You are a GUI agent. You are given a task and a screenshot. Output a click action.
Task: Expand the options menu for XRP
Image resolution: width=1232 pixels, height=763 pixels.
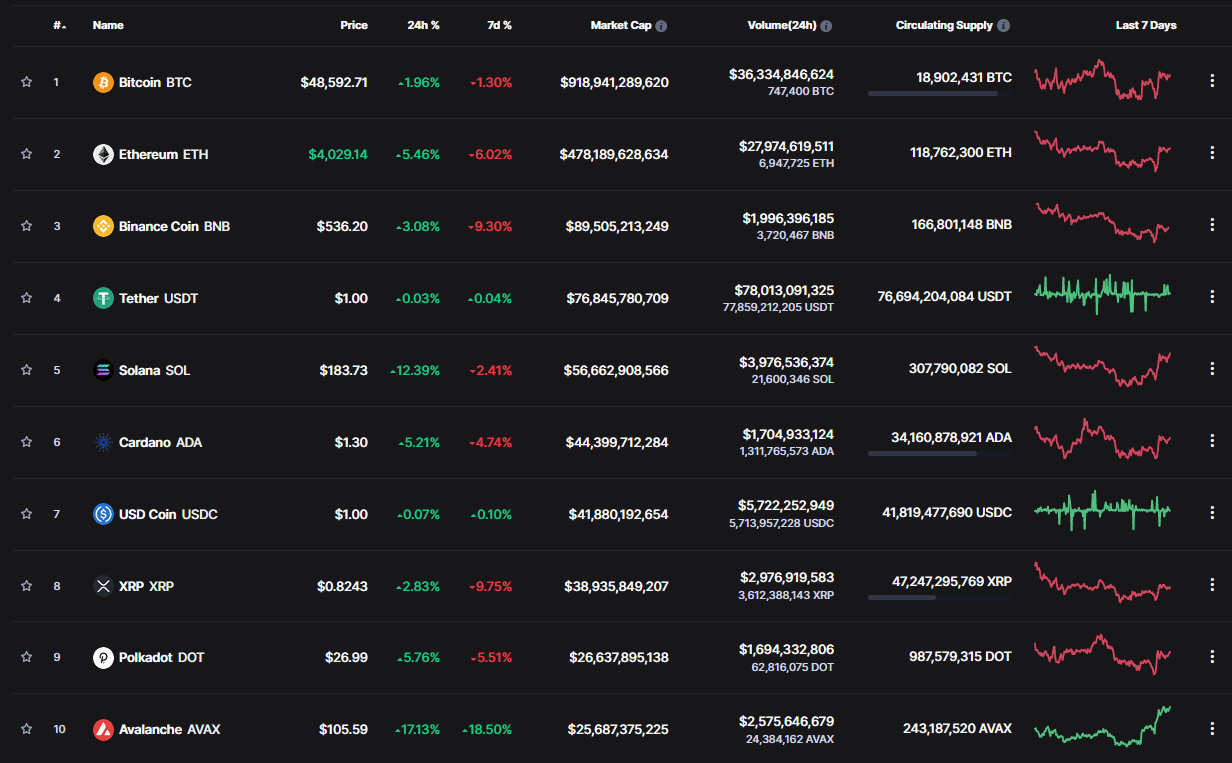click(1212, 586)
